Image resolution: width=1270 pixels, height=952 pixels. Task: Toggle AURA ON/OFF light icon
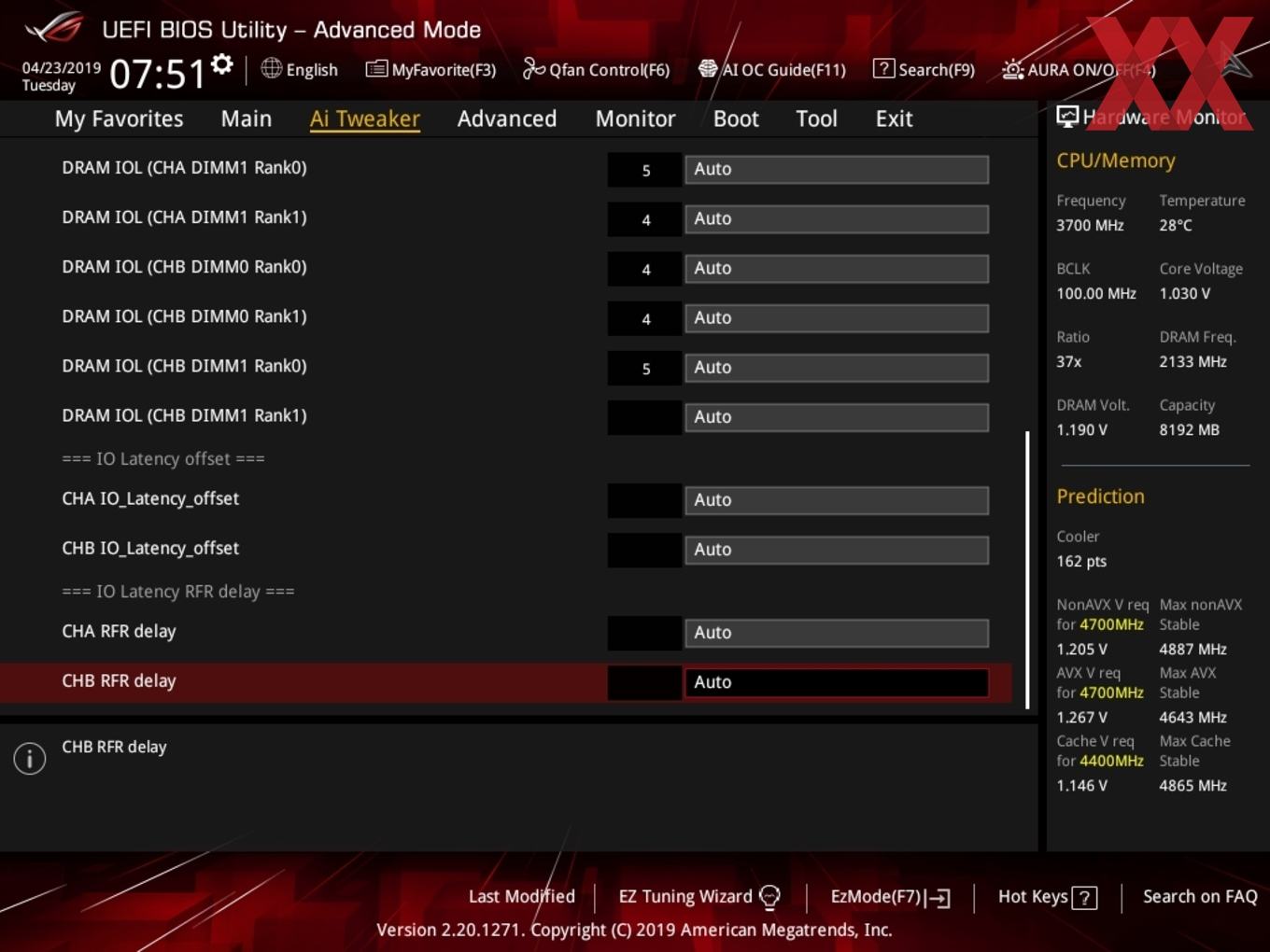pyautogui.click(x=1012, y=69)
